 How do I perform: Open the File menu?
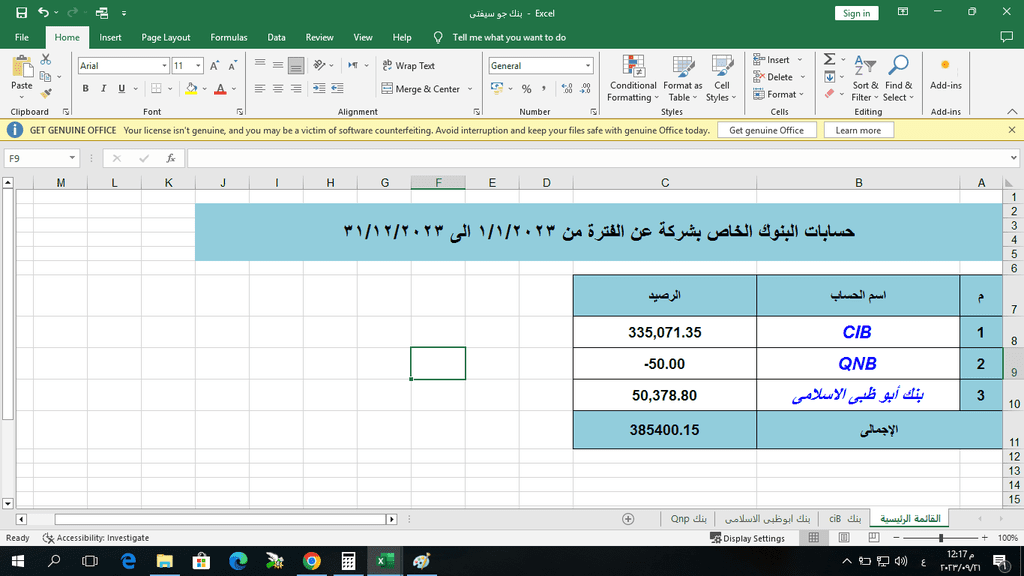pos(22,37)
